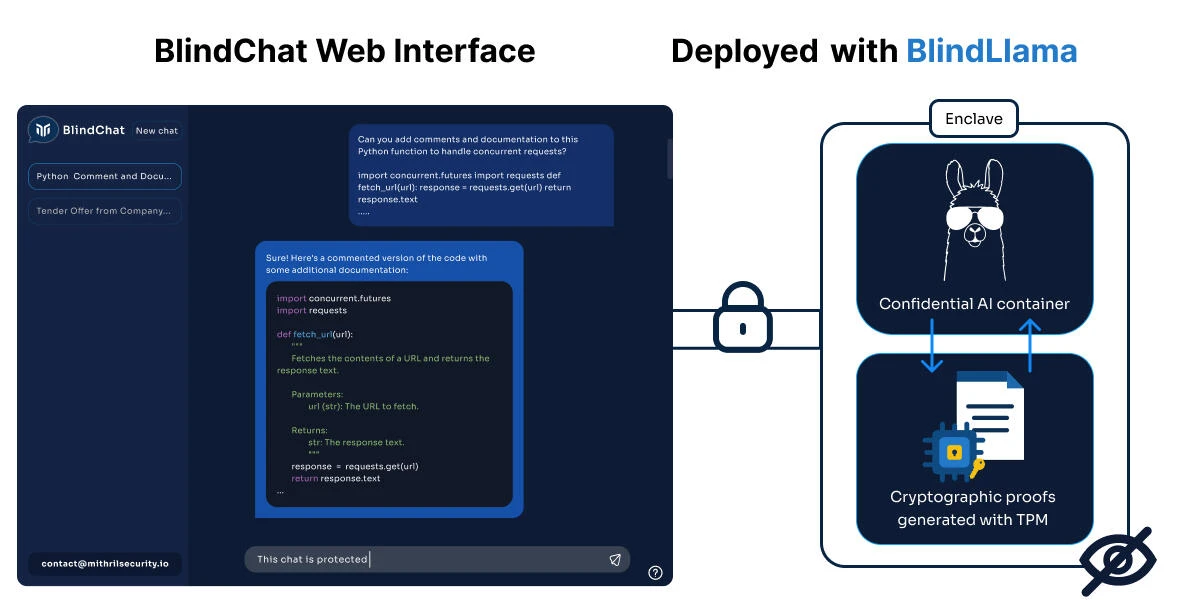Click the contact@mithrilsecurity.io link
1177x611 pixels.
point(105,564)
